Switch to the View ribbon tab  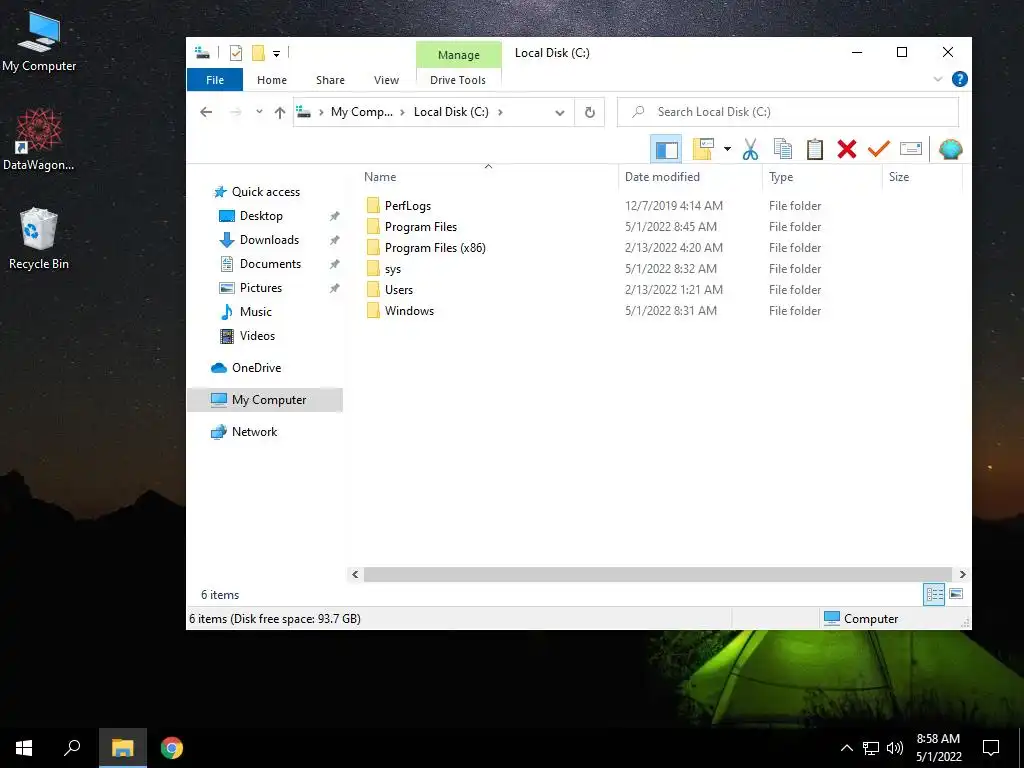(386, 80)
